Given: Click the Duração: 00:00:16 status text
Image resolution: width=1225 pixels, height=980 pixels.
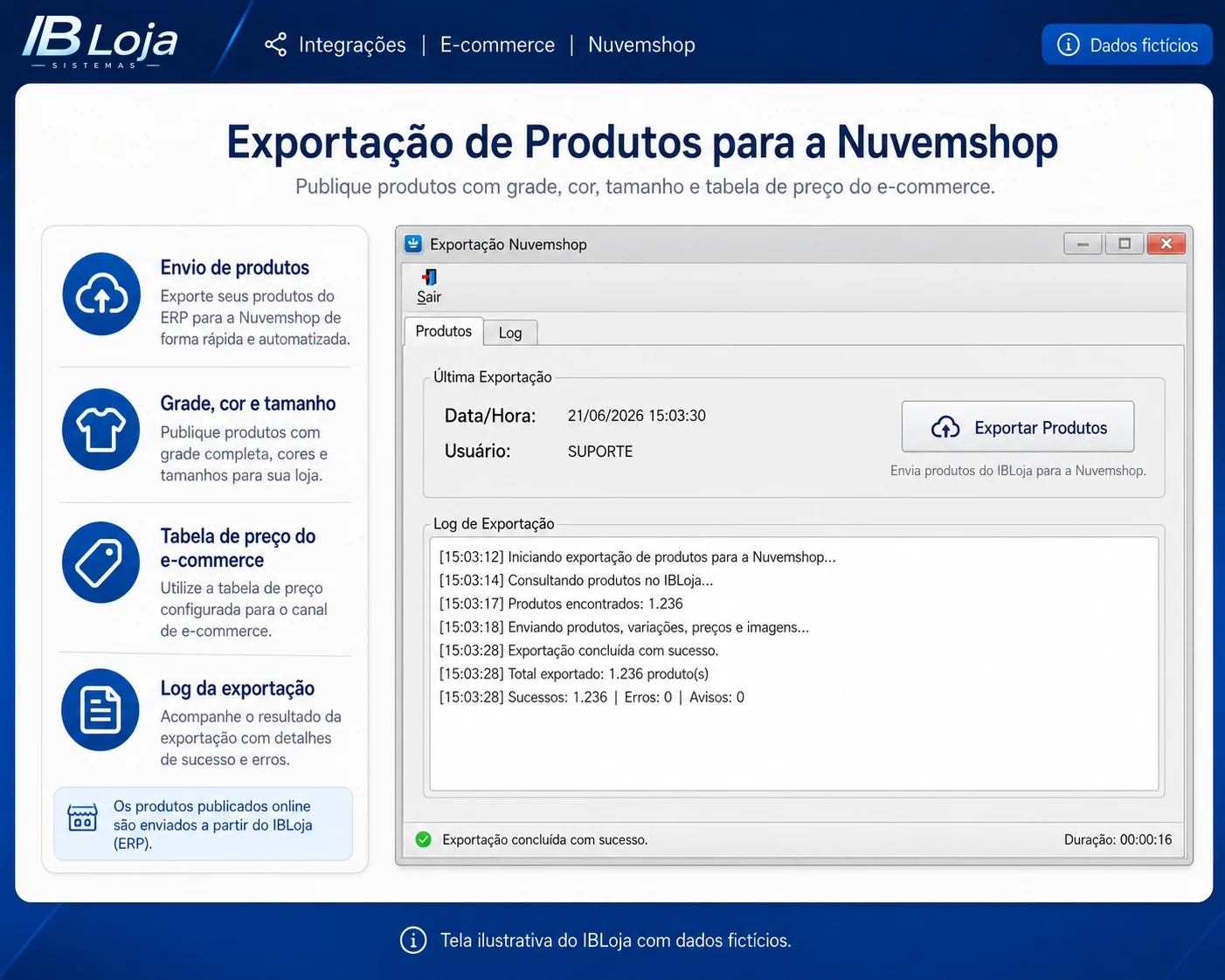Looking at the screenshot, I should [x=1118, y=839].
